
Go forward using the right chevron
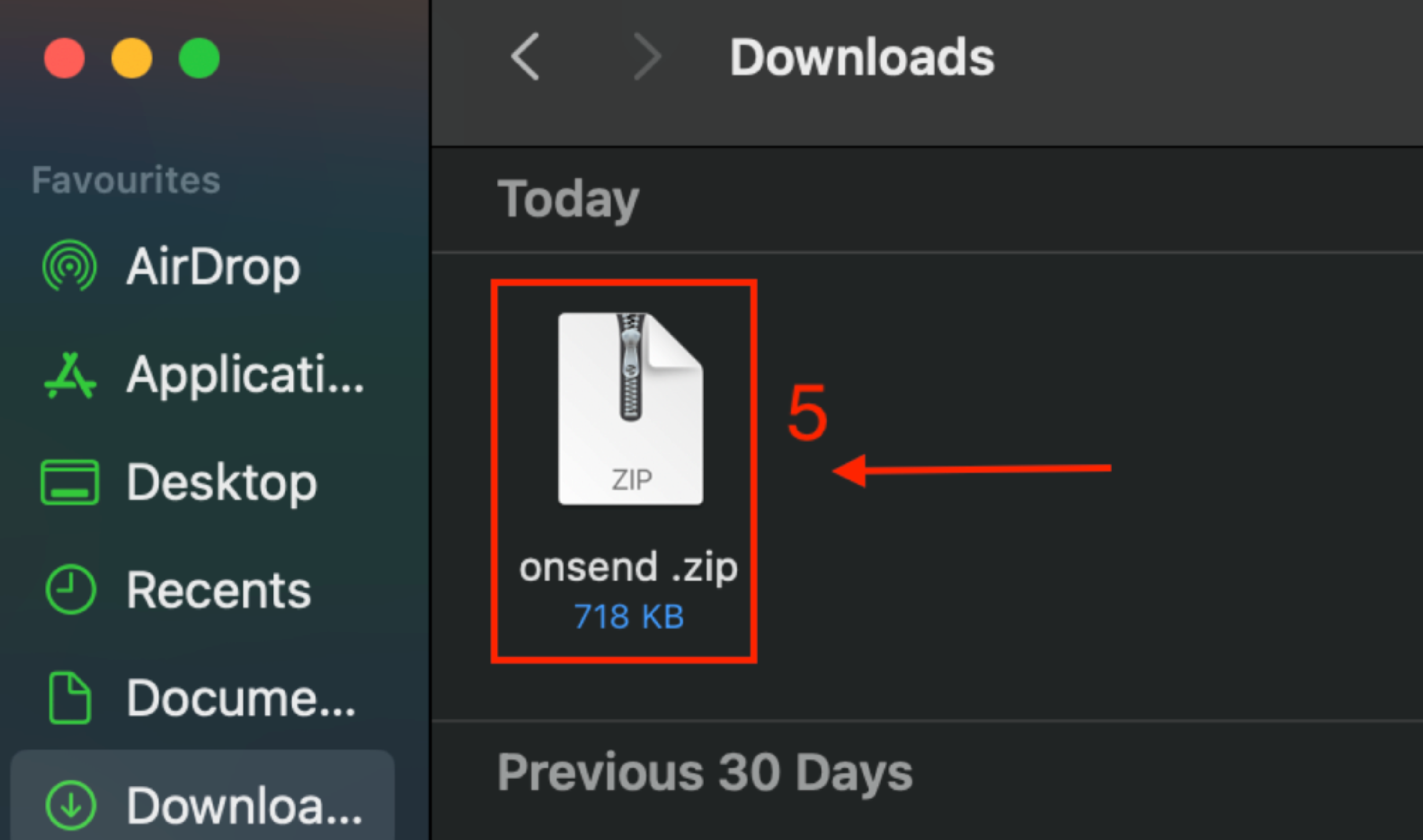(x=647, y=57)
